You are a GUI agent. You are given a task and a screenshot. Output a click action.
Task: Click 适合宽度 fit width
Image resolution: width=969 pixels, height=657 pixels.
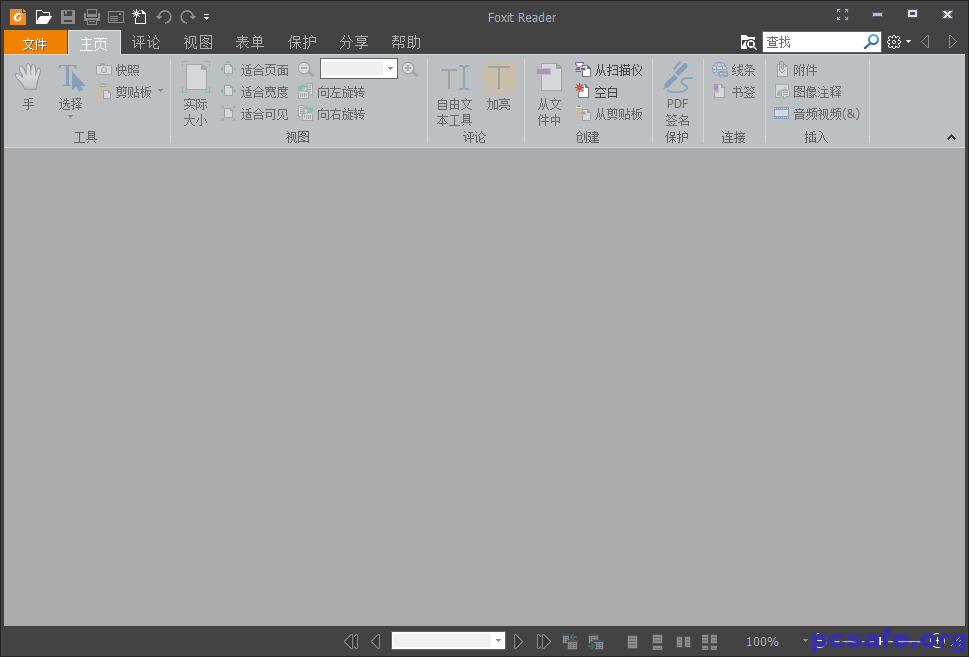click(x=255, y=92)
